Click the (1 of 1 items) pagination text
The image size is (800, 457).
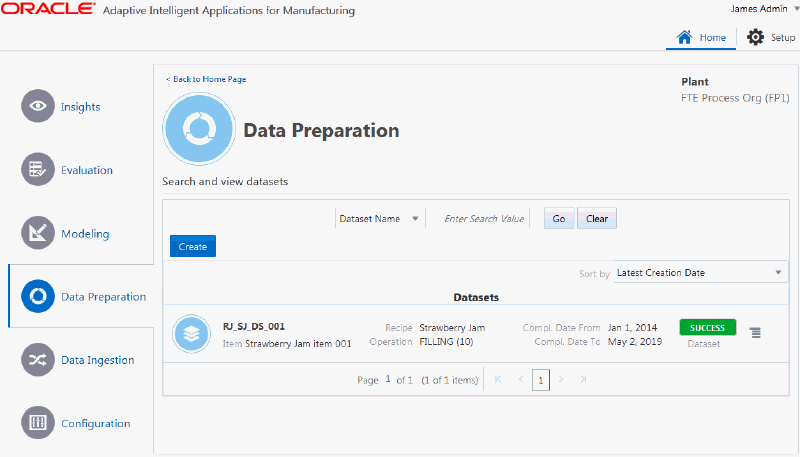pyautogui.click(x=449, y=380)
